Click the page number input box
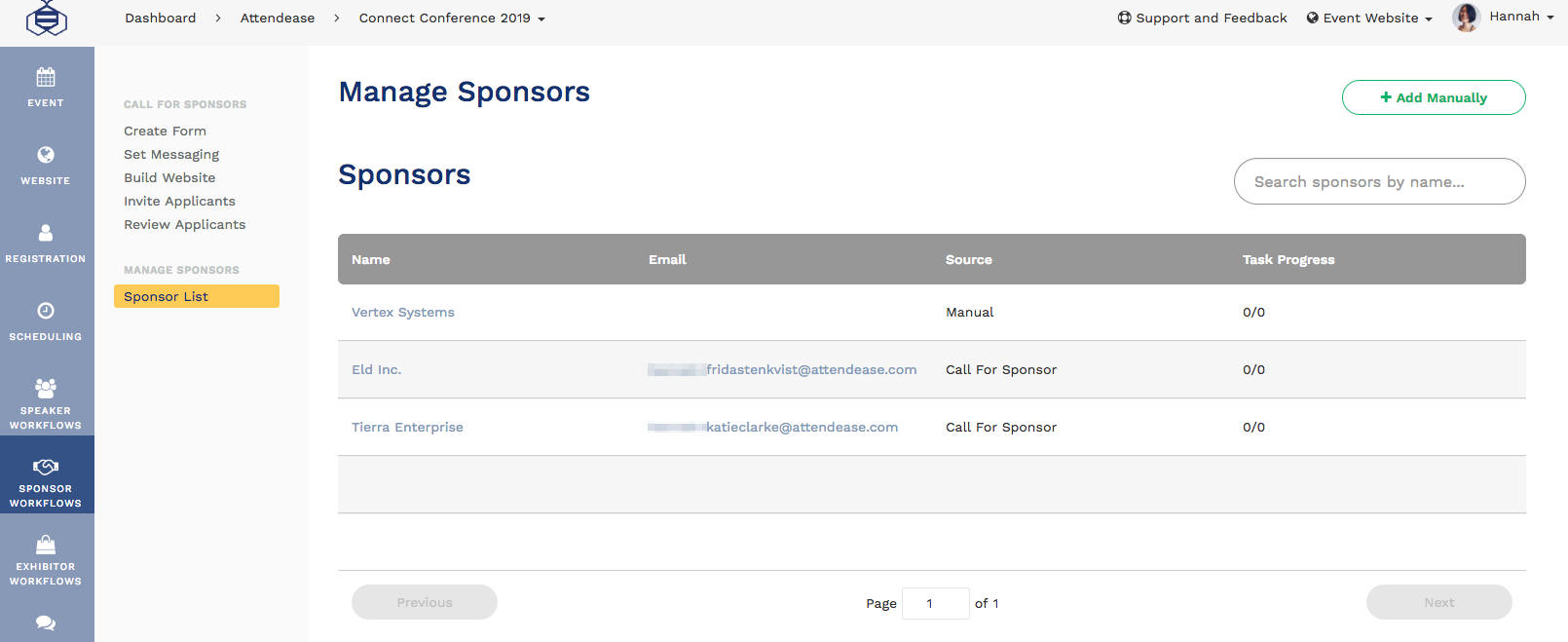Screen dimensions: 1568x642 point(935,603)
